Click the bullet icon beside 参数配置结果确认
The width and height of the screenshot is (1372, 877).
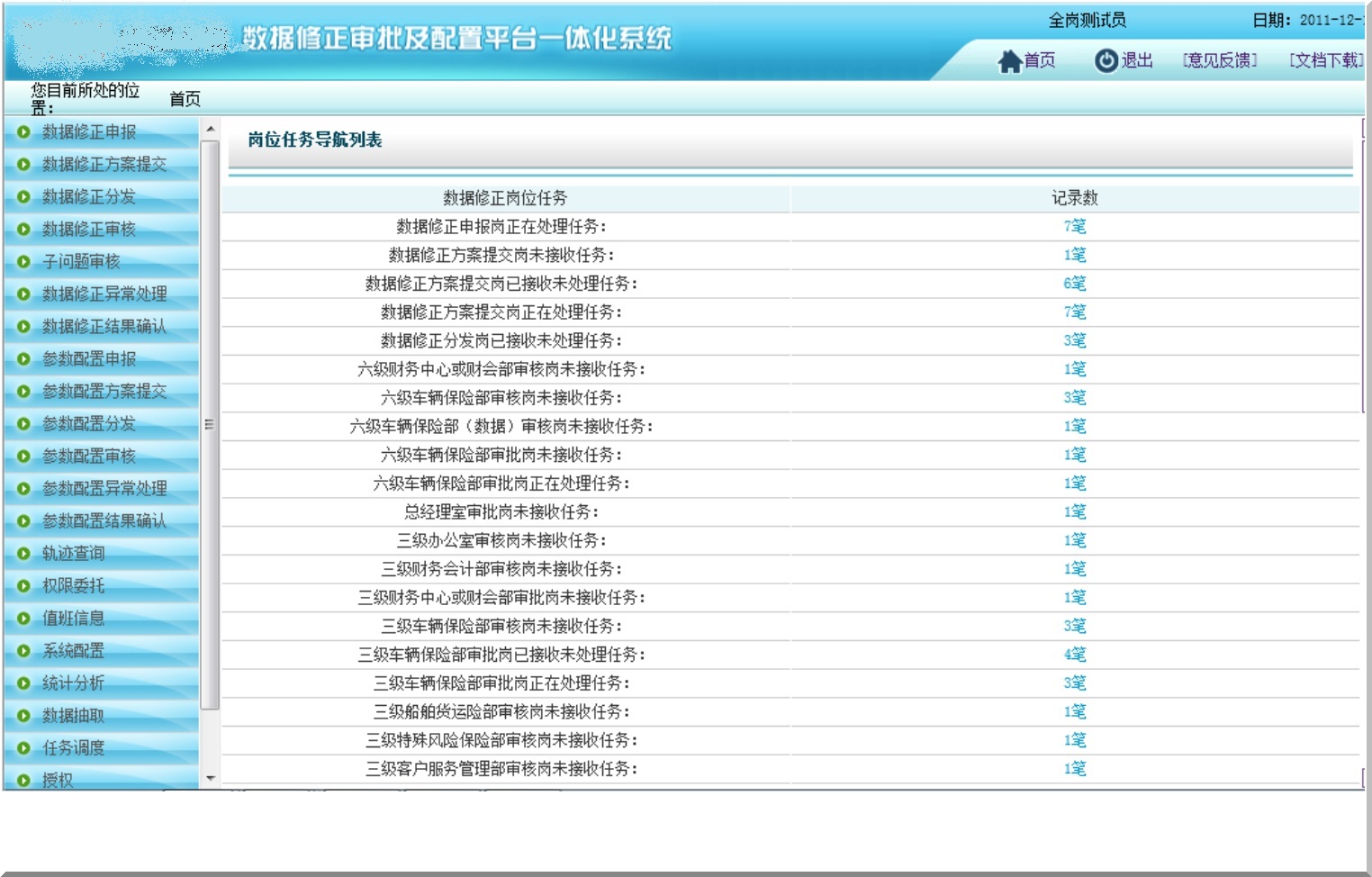click(x=24, y=521)
